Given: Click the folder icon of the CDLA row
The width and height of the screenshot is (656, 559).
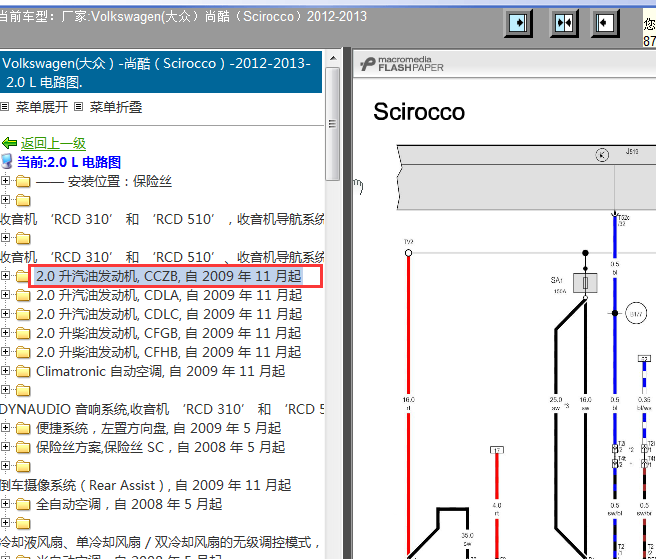Looking at the screenshot, I should click(23, 295).
